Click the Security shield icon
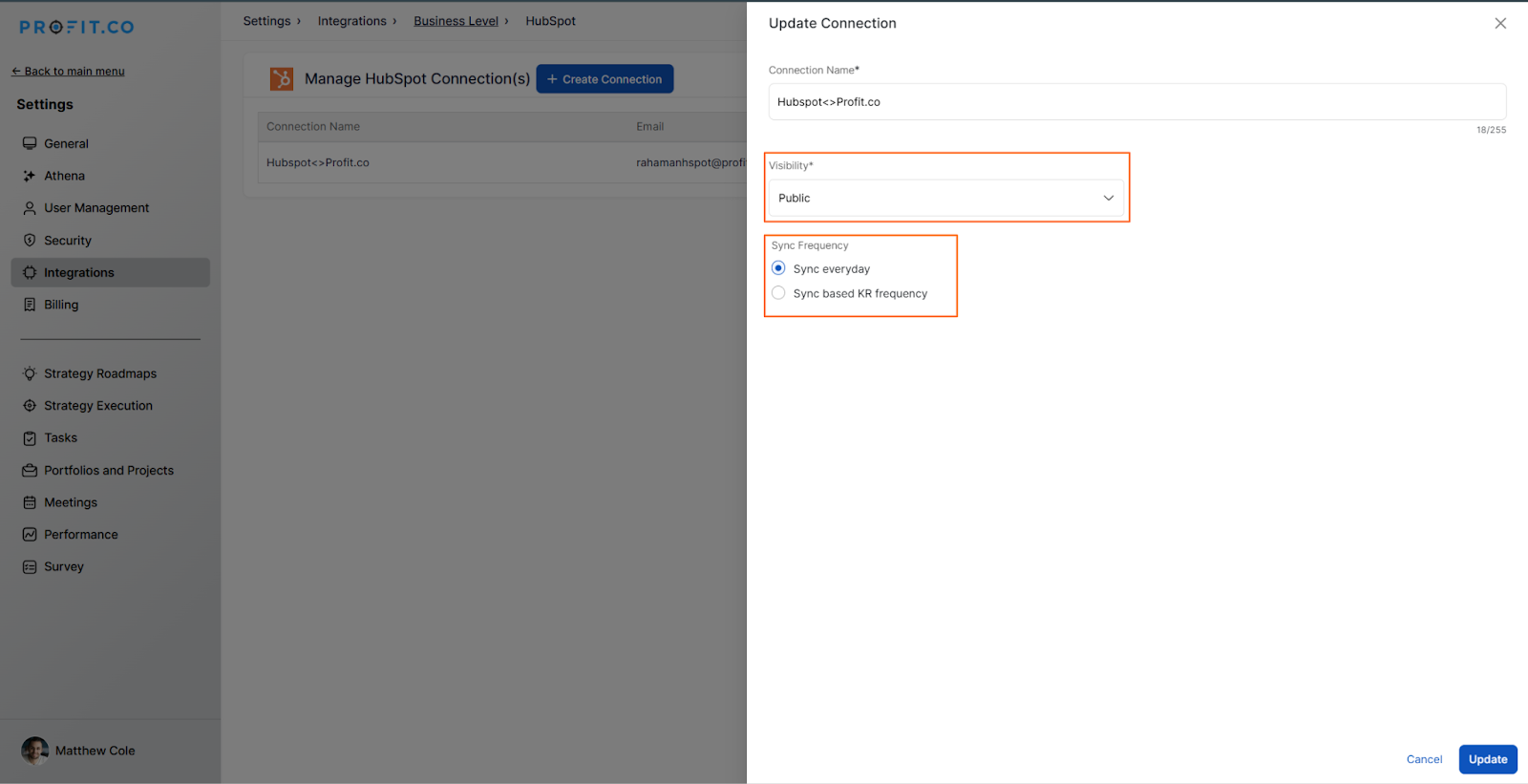The image size is (1528, 784). point(30,241)
